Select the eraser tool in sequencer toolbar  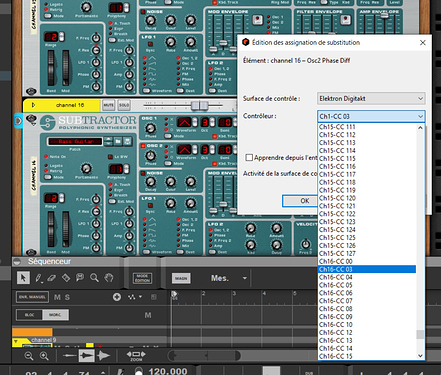pos(52,278)
